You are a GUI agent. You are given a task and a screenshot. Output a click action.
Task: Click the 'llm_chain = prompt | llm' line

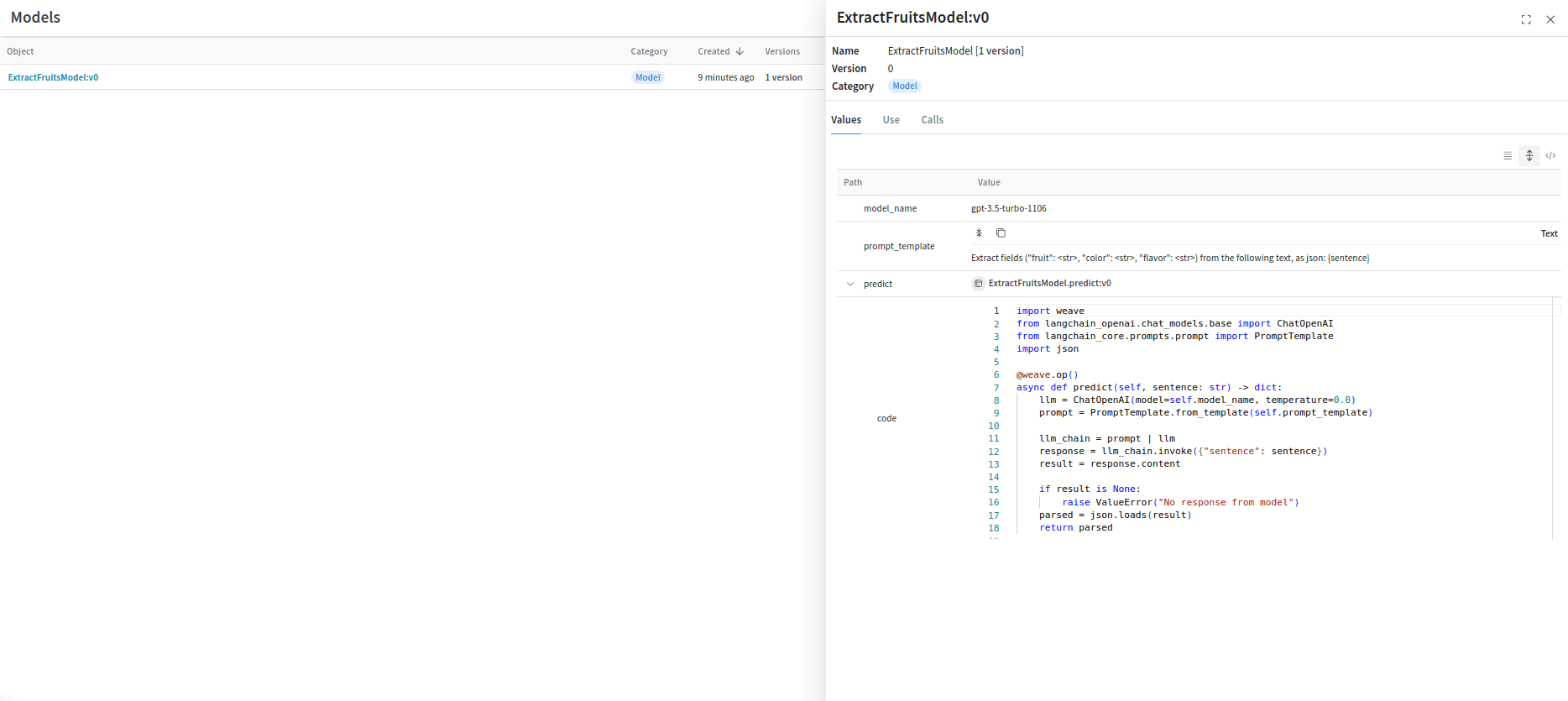pyautogui.click(x=1107, y=438)
